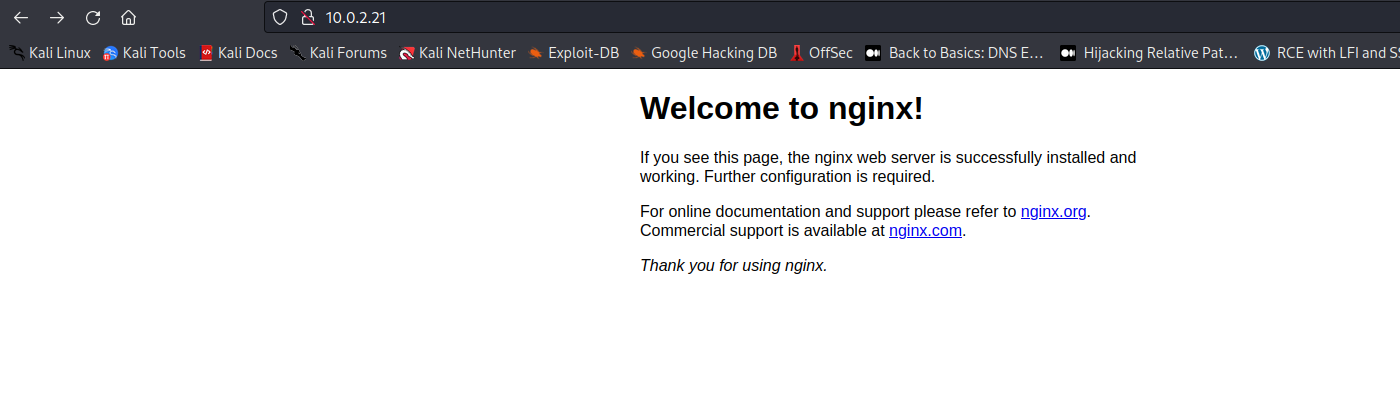Follow the nginx.org documentation link
1400x412 pixels.
pyautogui.click(x=1053, y=212)
